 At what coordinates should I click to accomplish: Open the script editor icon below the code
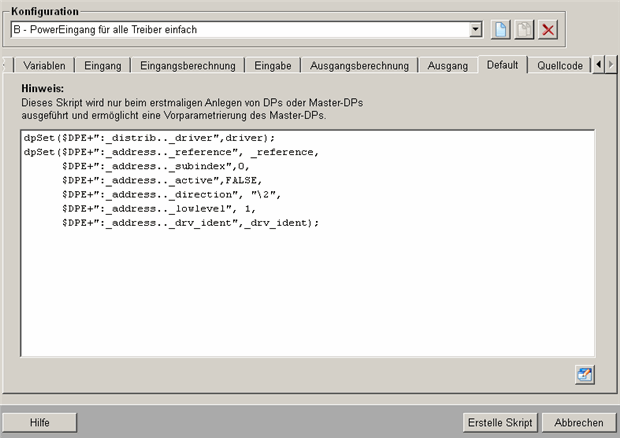[x=585, y=374]
